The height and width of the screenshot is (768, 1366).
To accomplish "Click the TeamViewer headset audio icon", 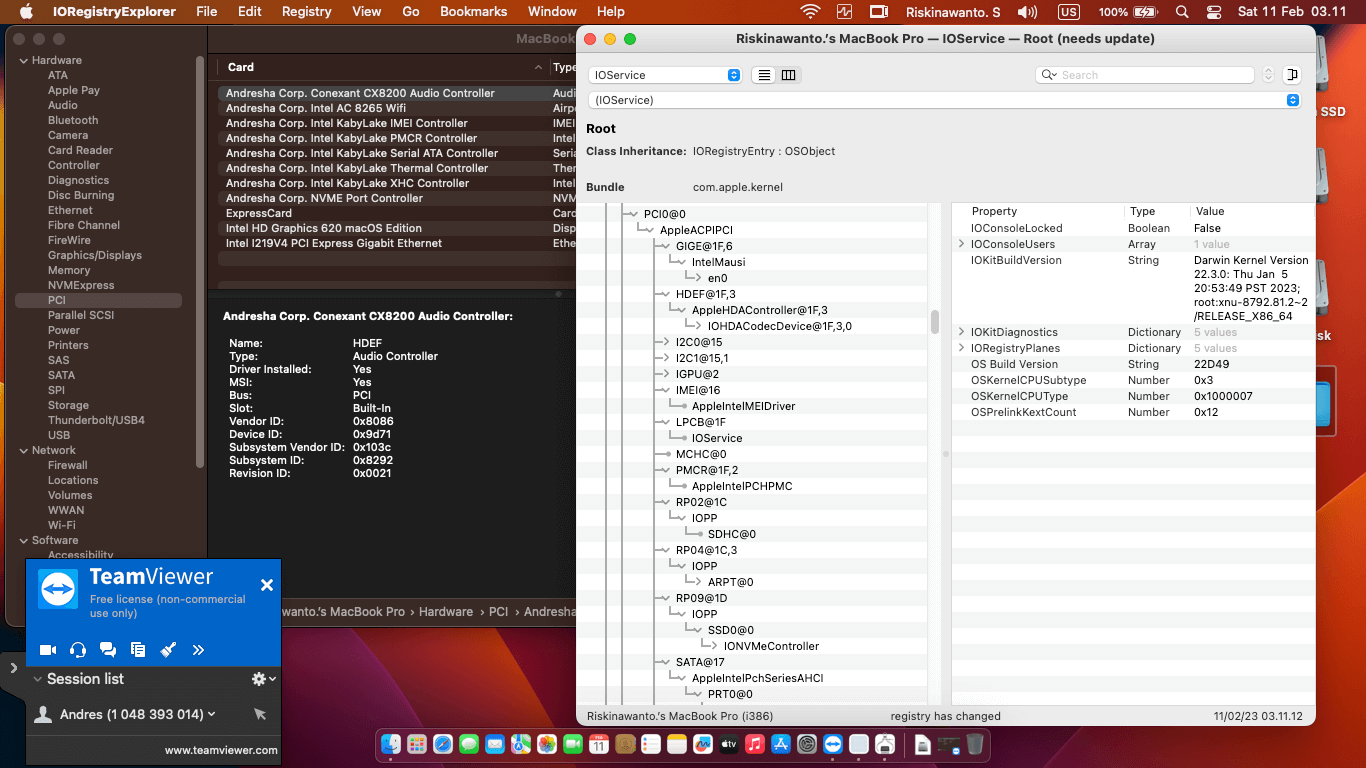I will tap(78, 650).
